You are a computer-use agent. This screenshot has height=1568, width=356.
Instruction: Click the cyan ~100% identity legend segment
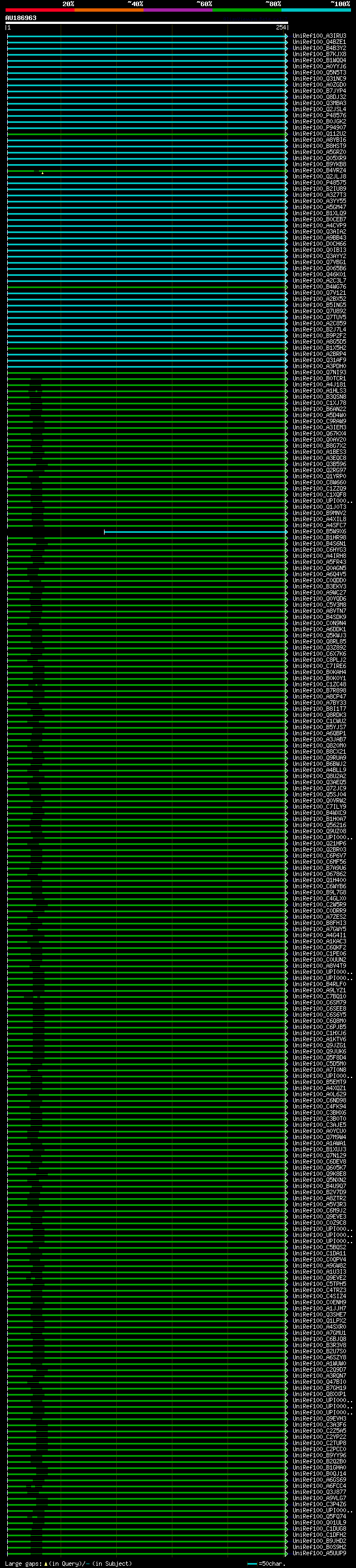pos(316,10)
